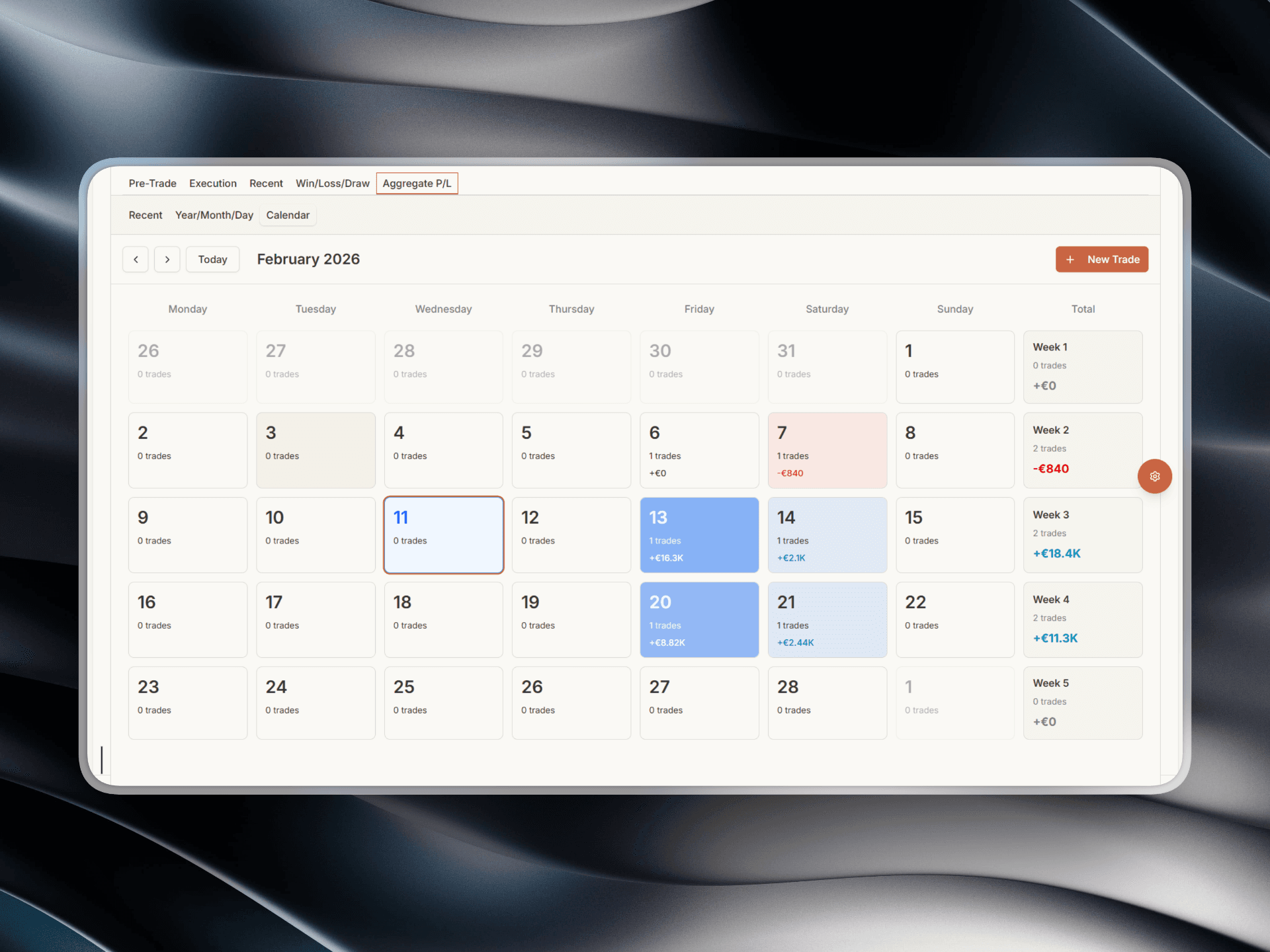Select the Aggregate P/L tab
The width and height of the screenshot is (1270, 952).
417,183
